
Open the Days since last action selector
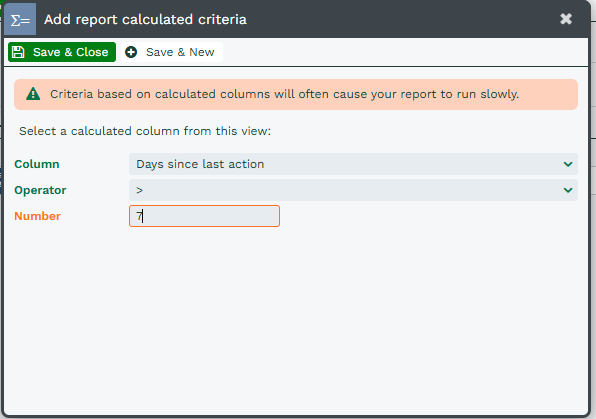353,164
